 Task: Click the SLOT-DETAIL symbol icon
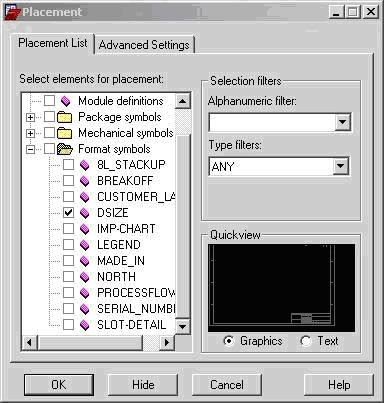click(x=85, y=325)
